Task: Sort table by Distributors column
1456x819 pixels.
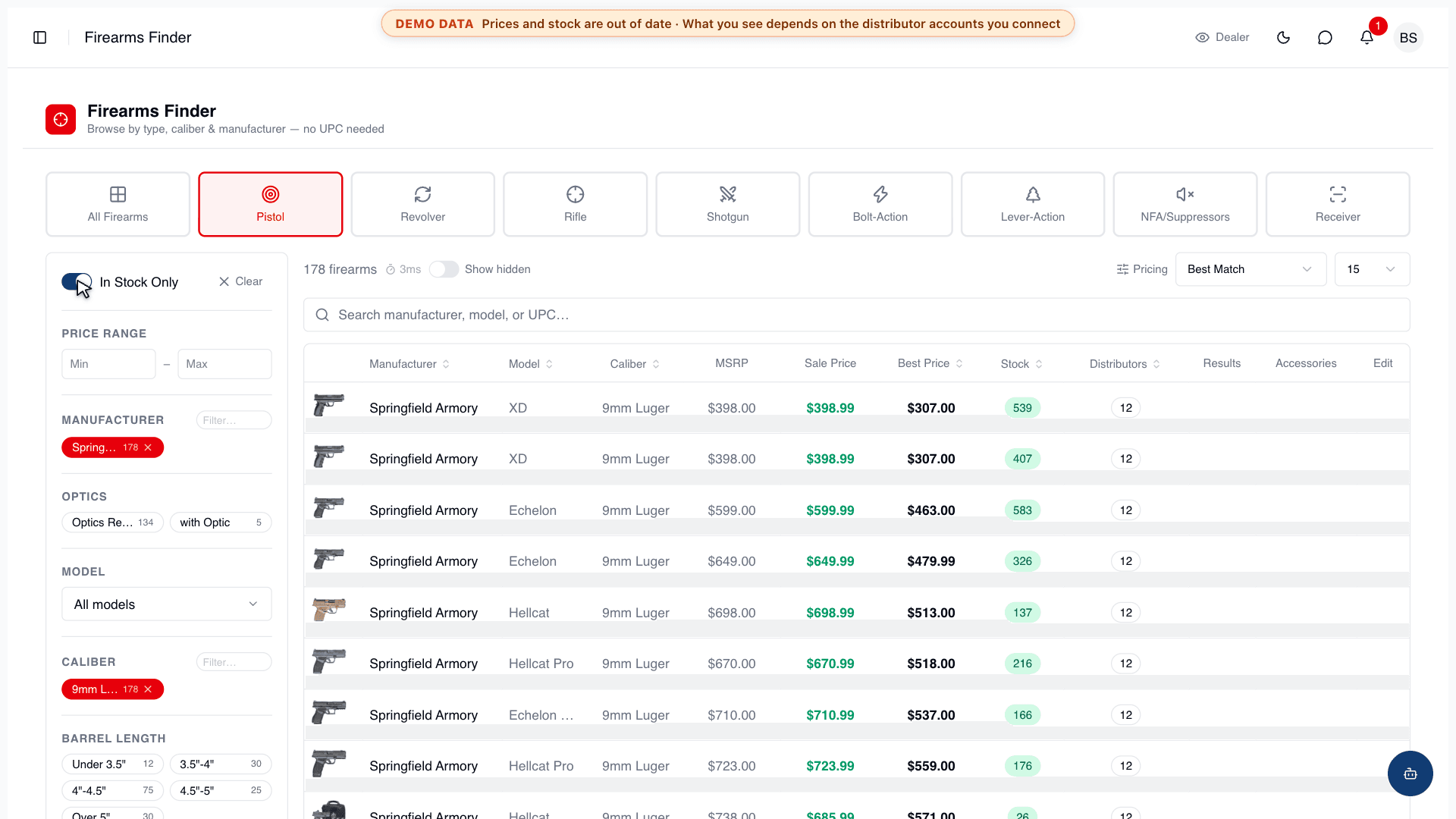Action: 1125,364
